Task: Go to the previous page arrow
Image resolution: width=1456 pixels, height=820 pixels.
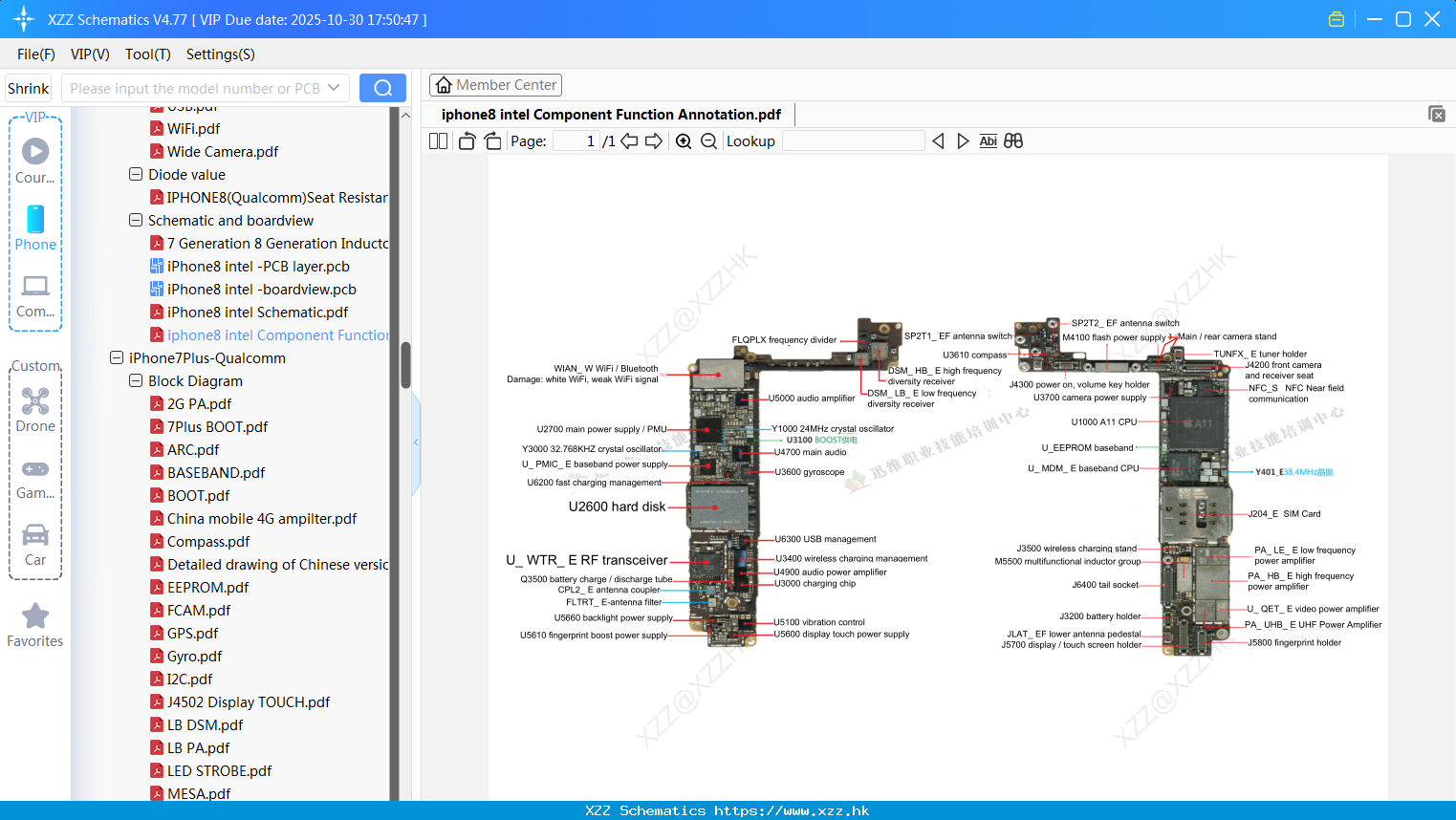Action: (629, 141)
